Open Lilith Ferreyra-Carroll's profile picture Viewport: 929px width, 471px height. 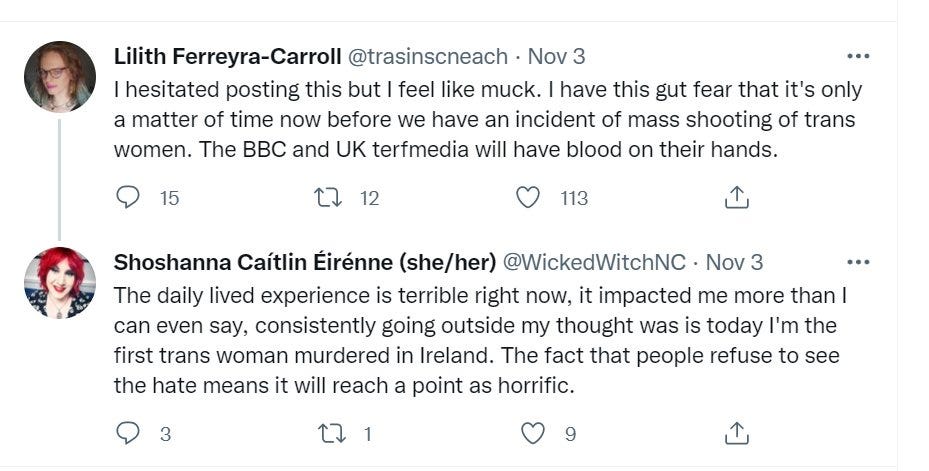point(60,77)
